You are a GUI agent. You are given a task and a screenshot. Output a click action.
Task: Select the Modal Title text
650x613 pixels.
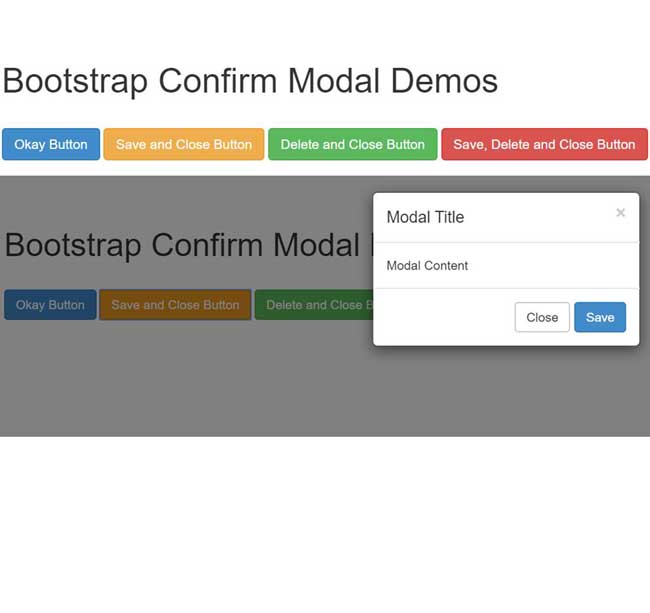pos(425,217)
